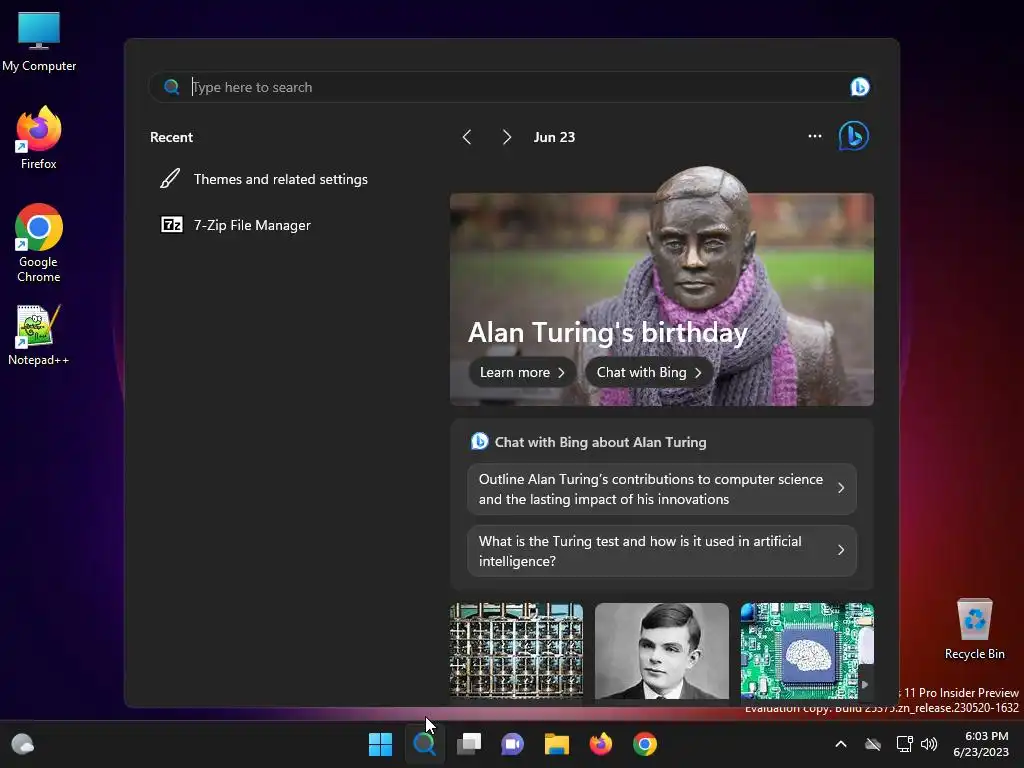The height and width of the screenshot is (768, 1024).
Task: Select Notepad++ desktop shortcut
Action: 38,335
